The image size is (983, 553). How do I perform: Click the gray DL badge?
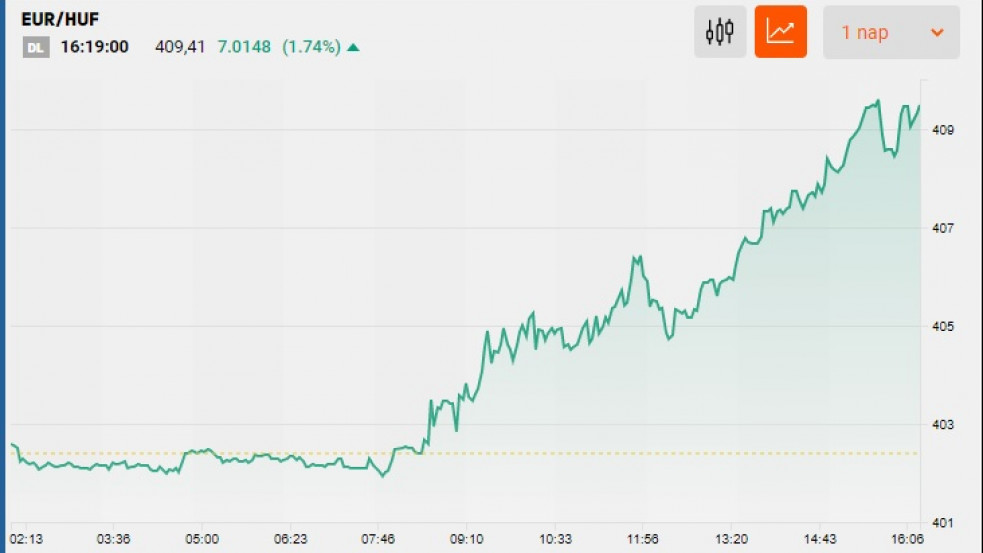point(36,47)
